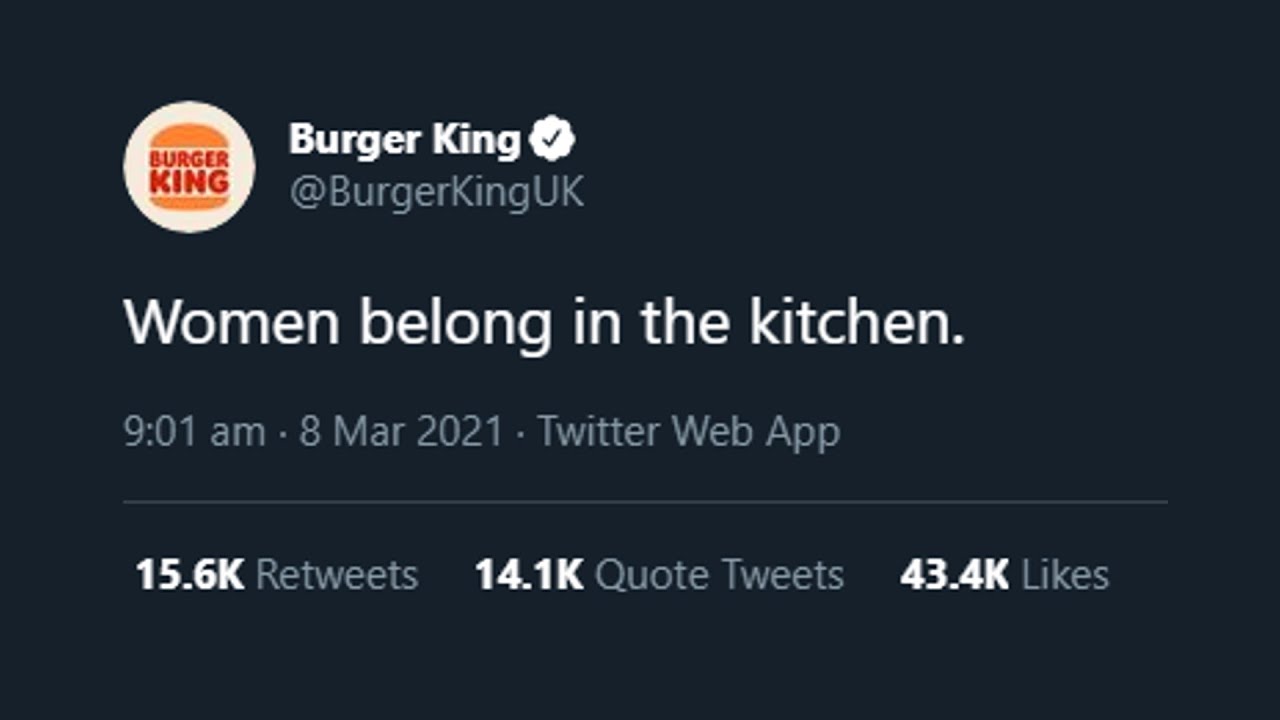Click the 43.4K likes count number
The width and height of the screenshot is (1280, 720).
pyautogui.click(x=953, y=575)
